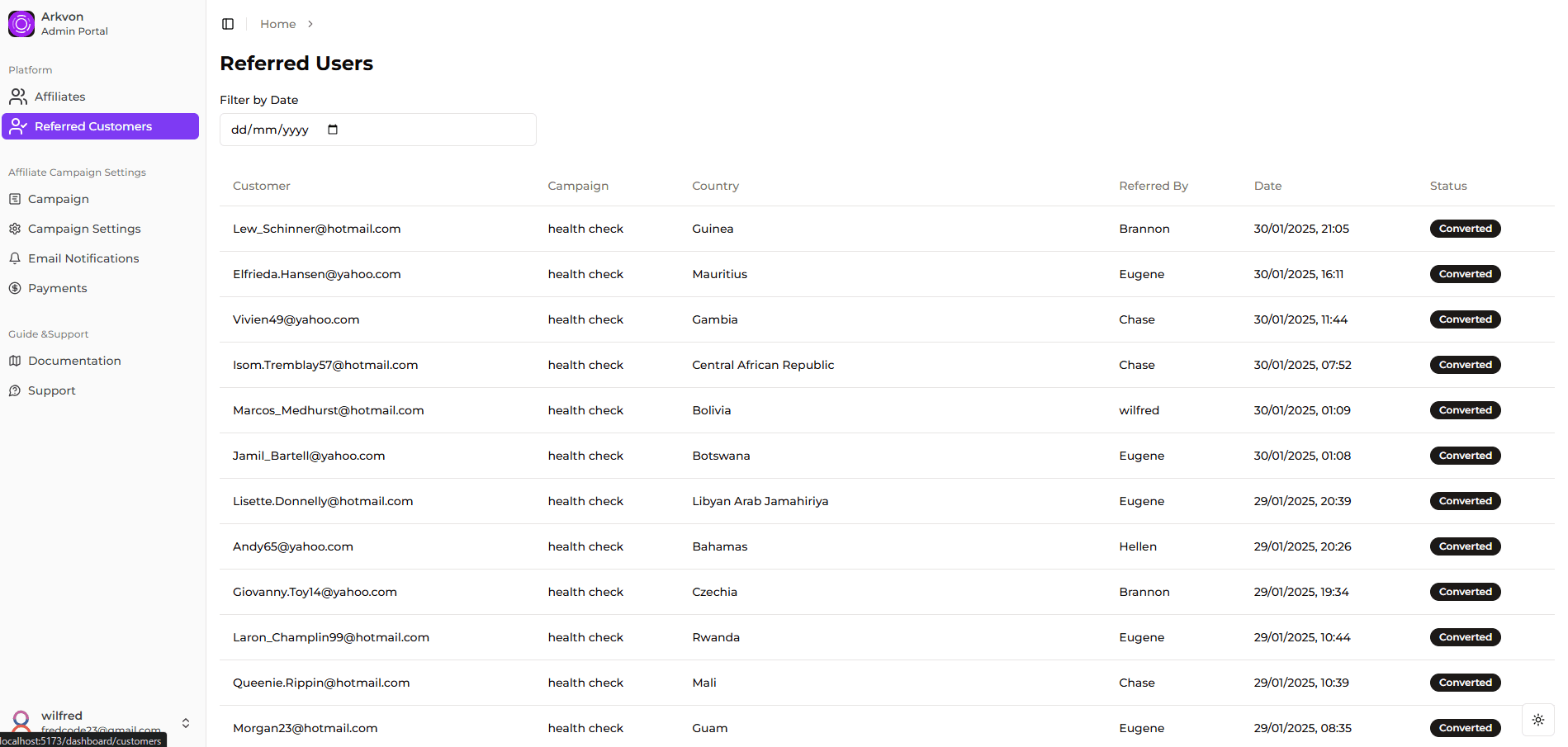The width and height of the screenshot is (1568, 747).
Task: Toggle the sidebar panel icon
Action: pos(228,24)
